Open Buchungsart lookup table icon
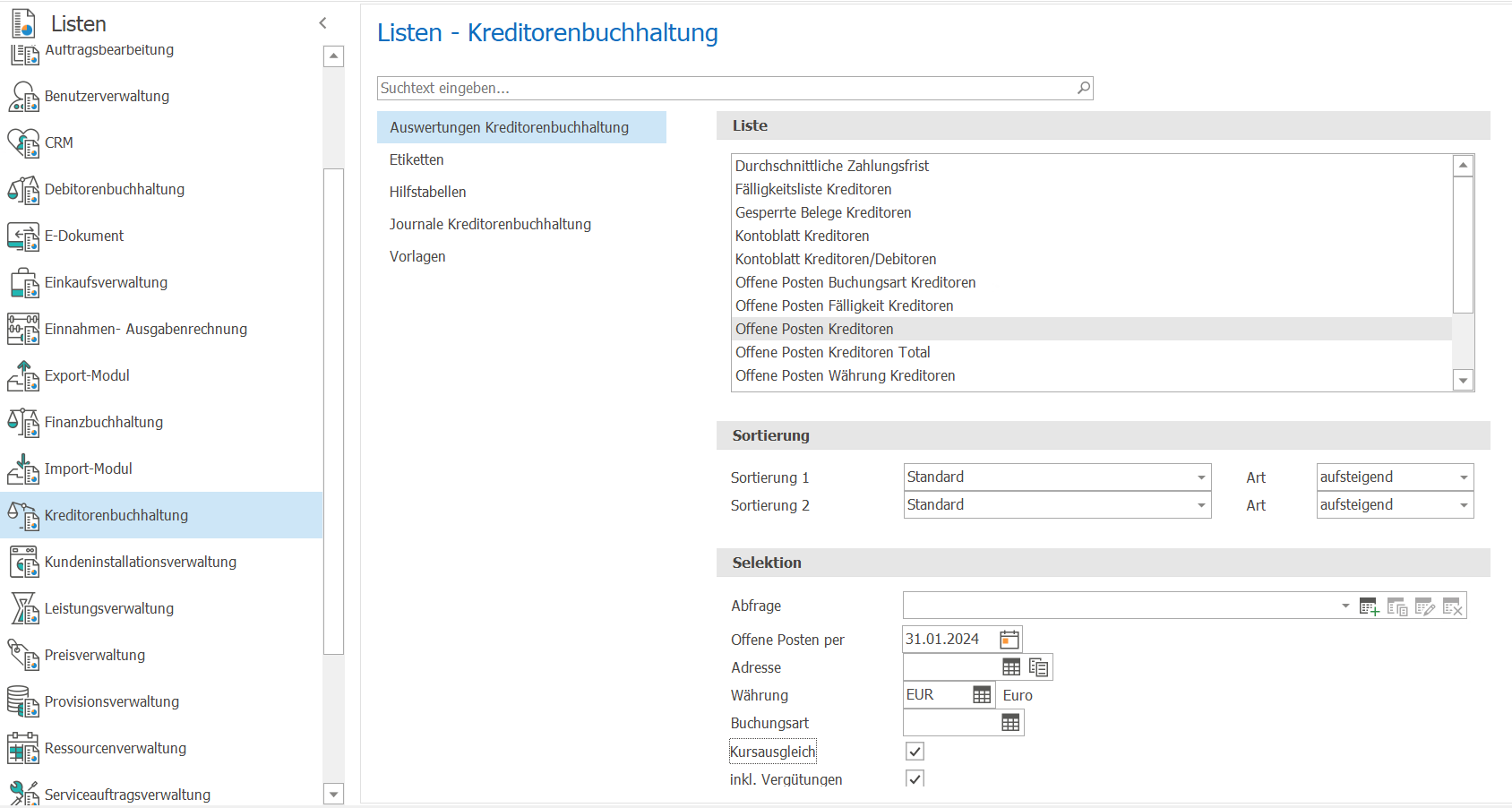 tap(1010, 723)
